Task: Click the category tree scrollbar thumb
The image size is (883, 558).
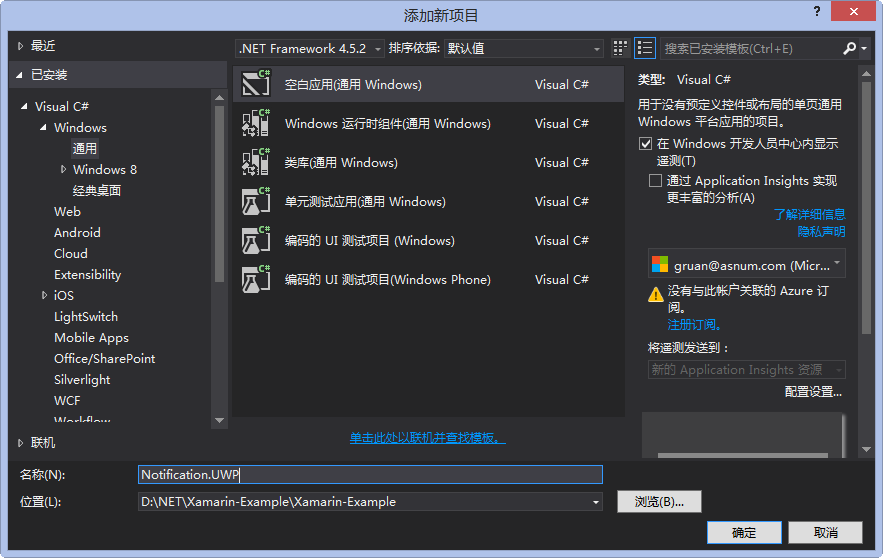Action: [220, 194]
